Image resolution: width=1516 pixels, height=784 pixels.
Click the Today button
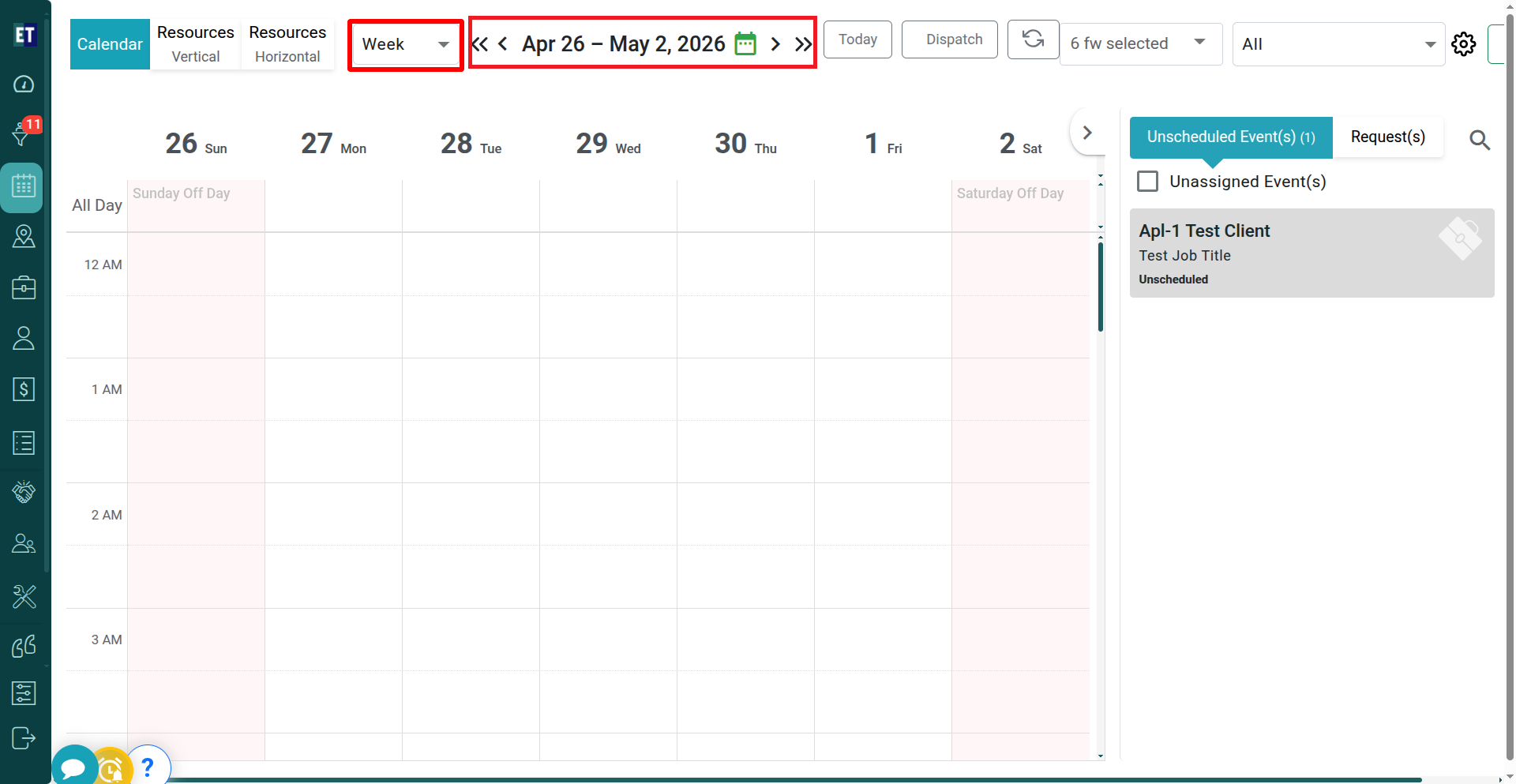click(x=857, y=39)
